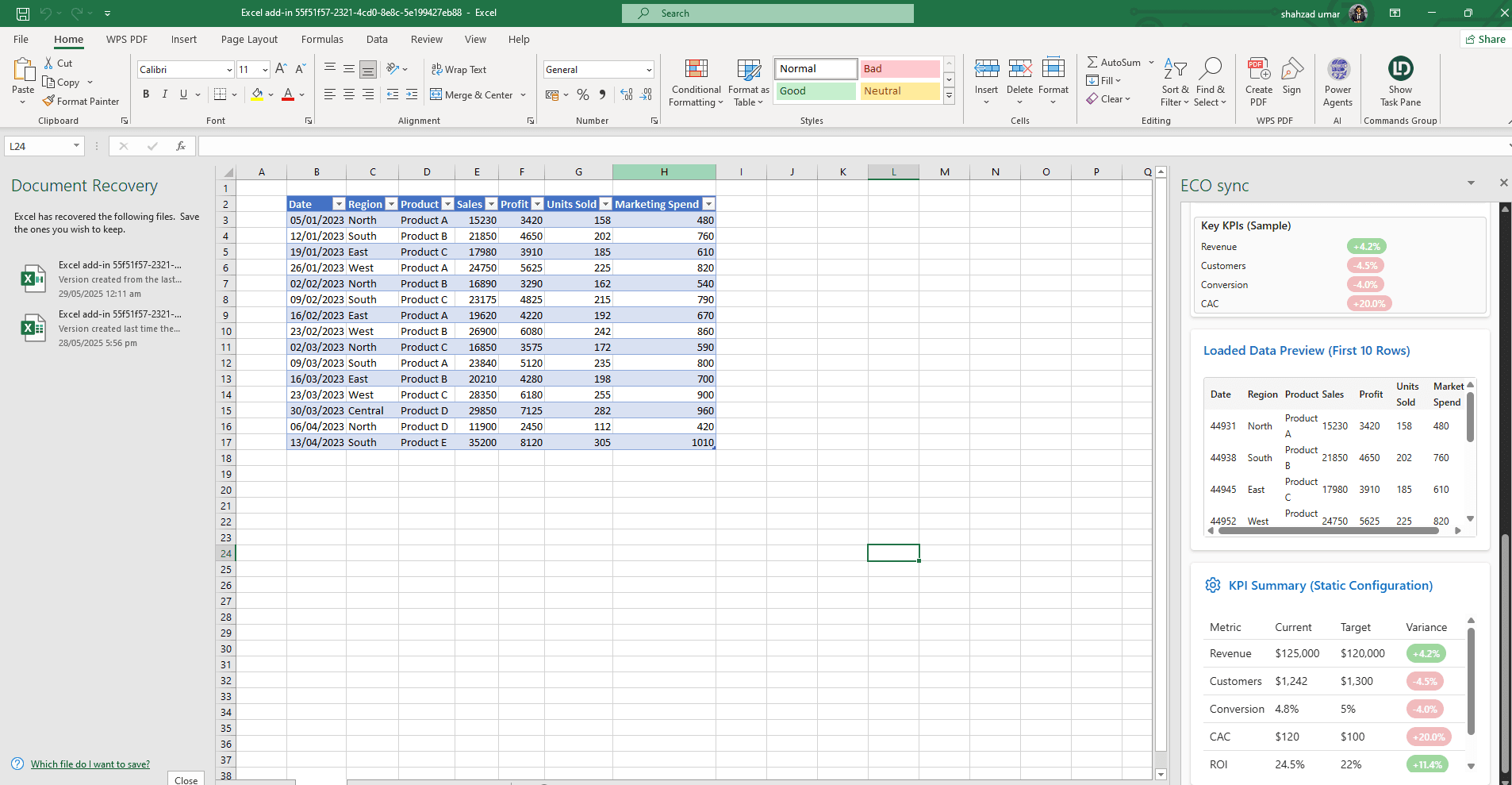This screenshot has height=785, width=1512.
Task: Open the ECO sync pane options arrow
Action: pos(1471,183)
